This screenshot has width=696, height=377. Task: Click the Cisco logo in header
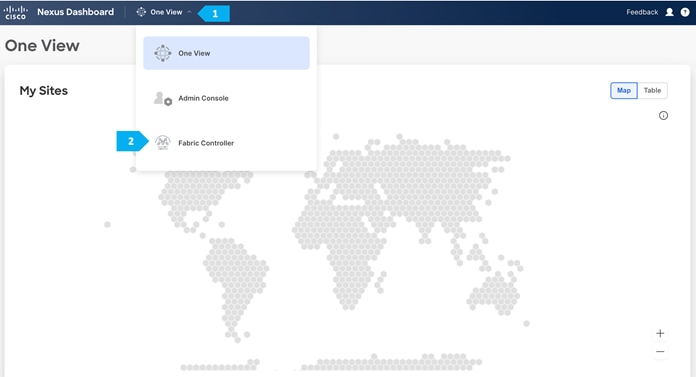tap(16, 12)
